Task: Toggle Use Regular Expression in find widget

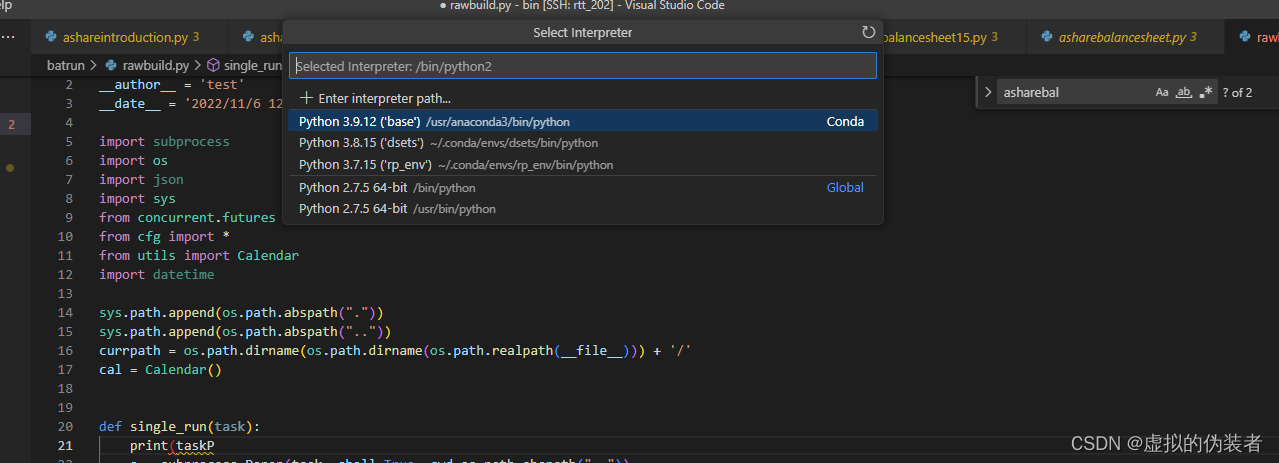Action: click(1206, 92)
